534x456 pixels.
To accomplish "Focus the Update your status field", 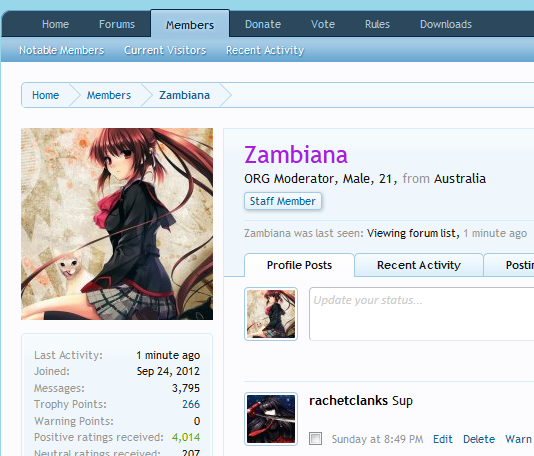I will click(422, 314).
